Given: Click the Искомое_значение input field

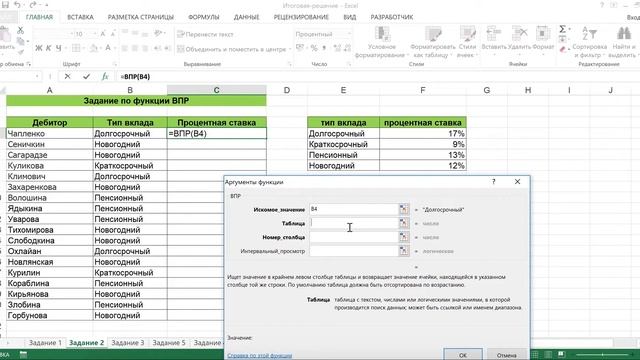Looking at the screenshot, I should pos(353,209).
